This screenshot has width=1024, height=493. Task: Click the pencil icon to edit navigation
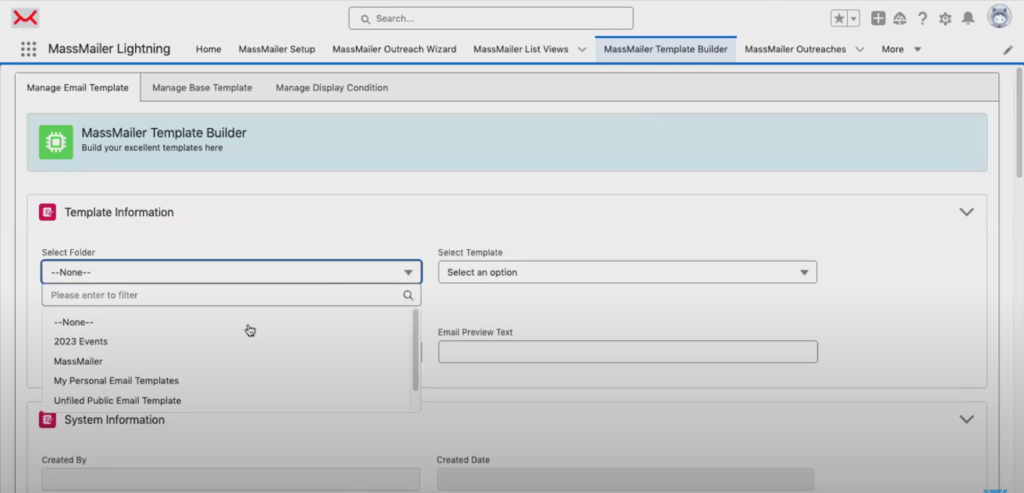[x=1008, y=50]
